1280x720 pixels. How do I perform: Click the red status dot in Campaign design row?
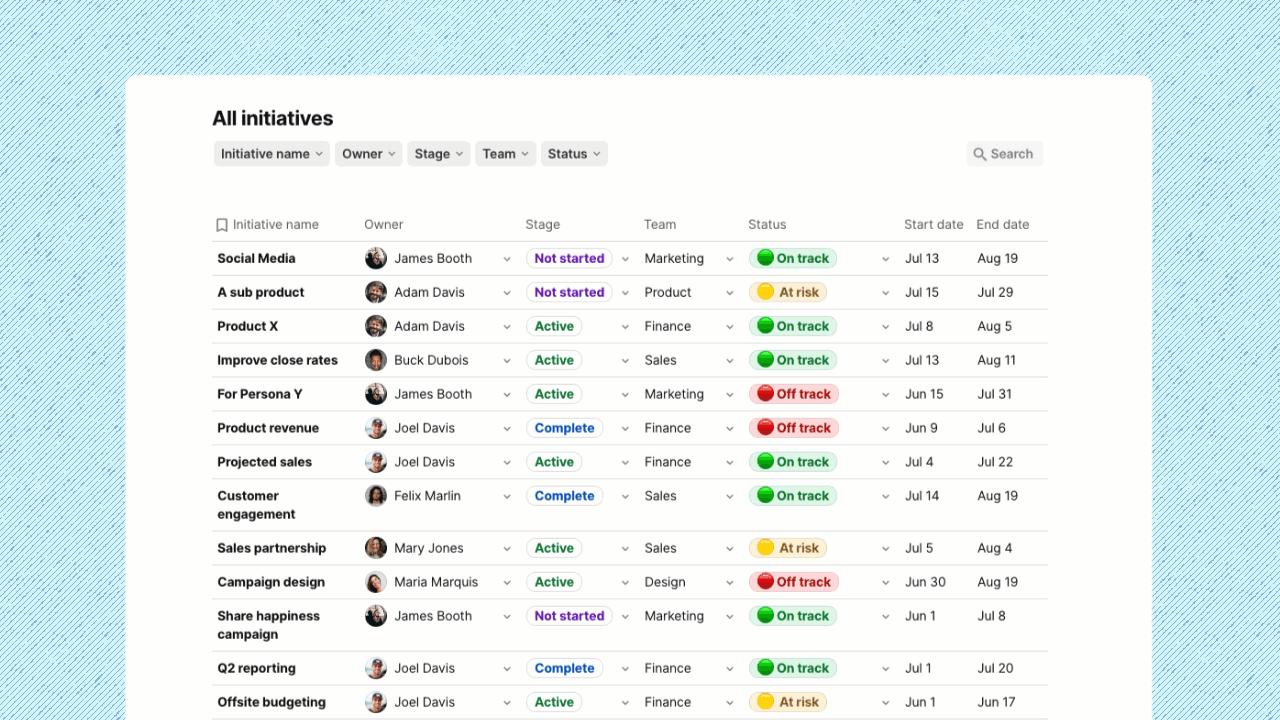[x=765, y=582]
